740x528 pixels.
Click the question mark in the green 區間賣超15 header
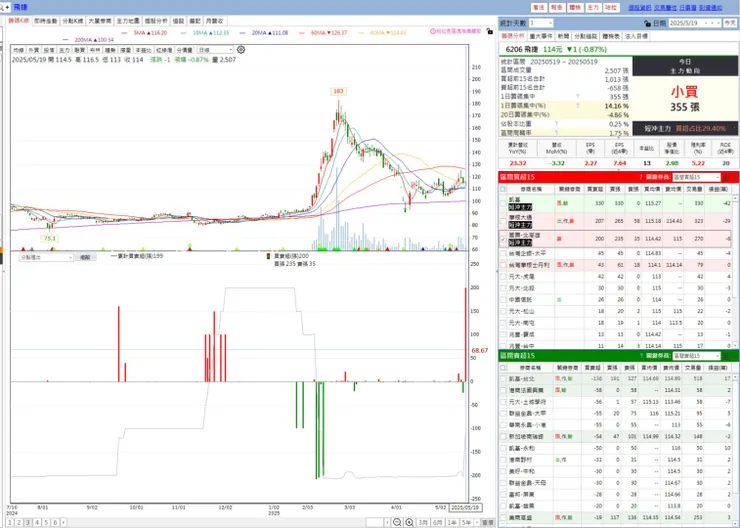coord(641,356)
